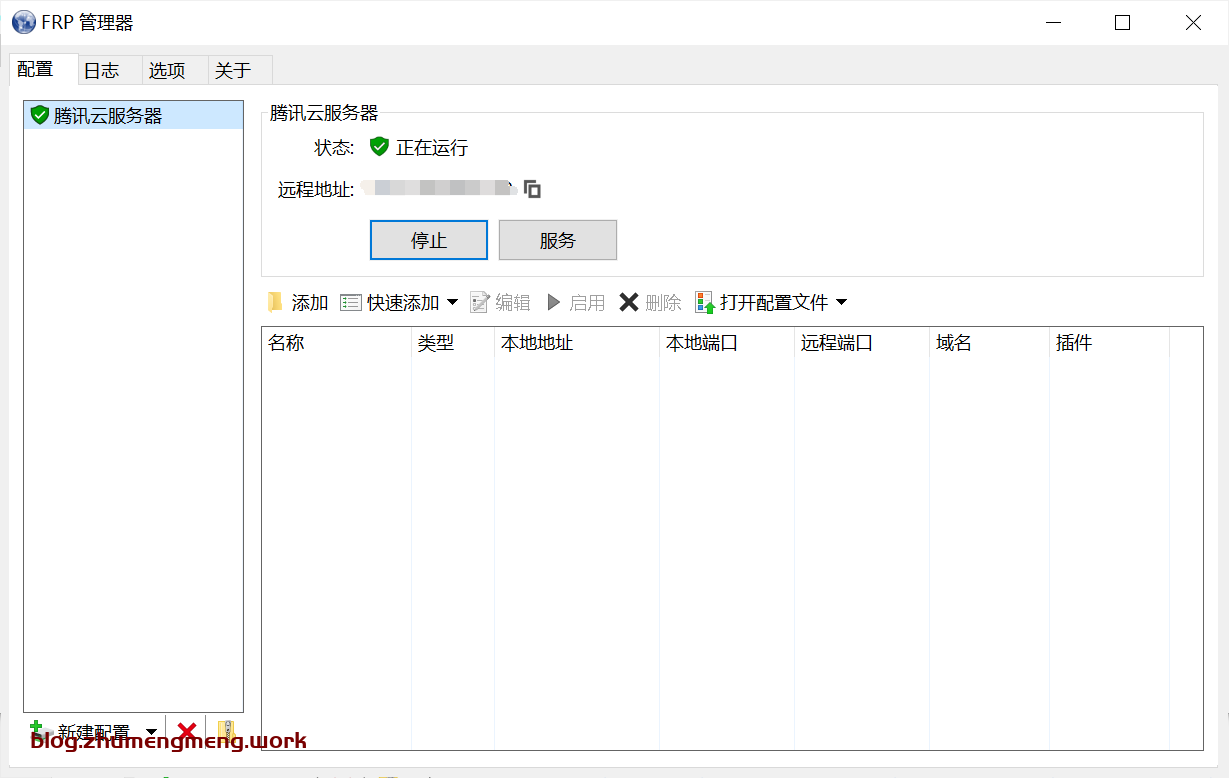Screen dimensions: 1229x778
Task: Click the blurred remote address value
Action: click(439, 188)
